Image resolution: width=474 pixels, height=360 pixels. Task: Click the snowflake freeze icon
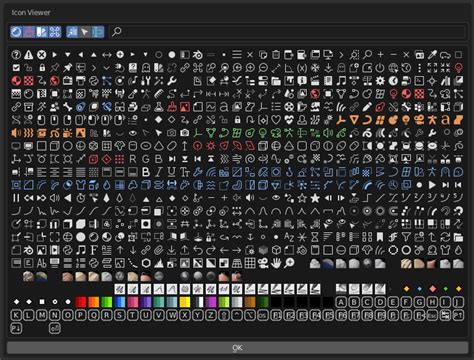pos(315,68)
